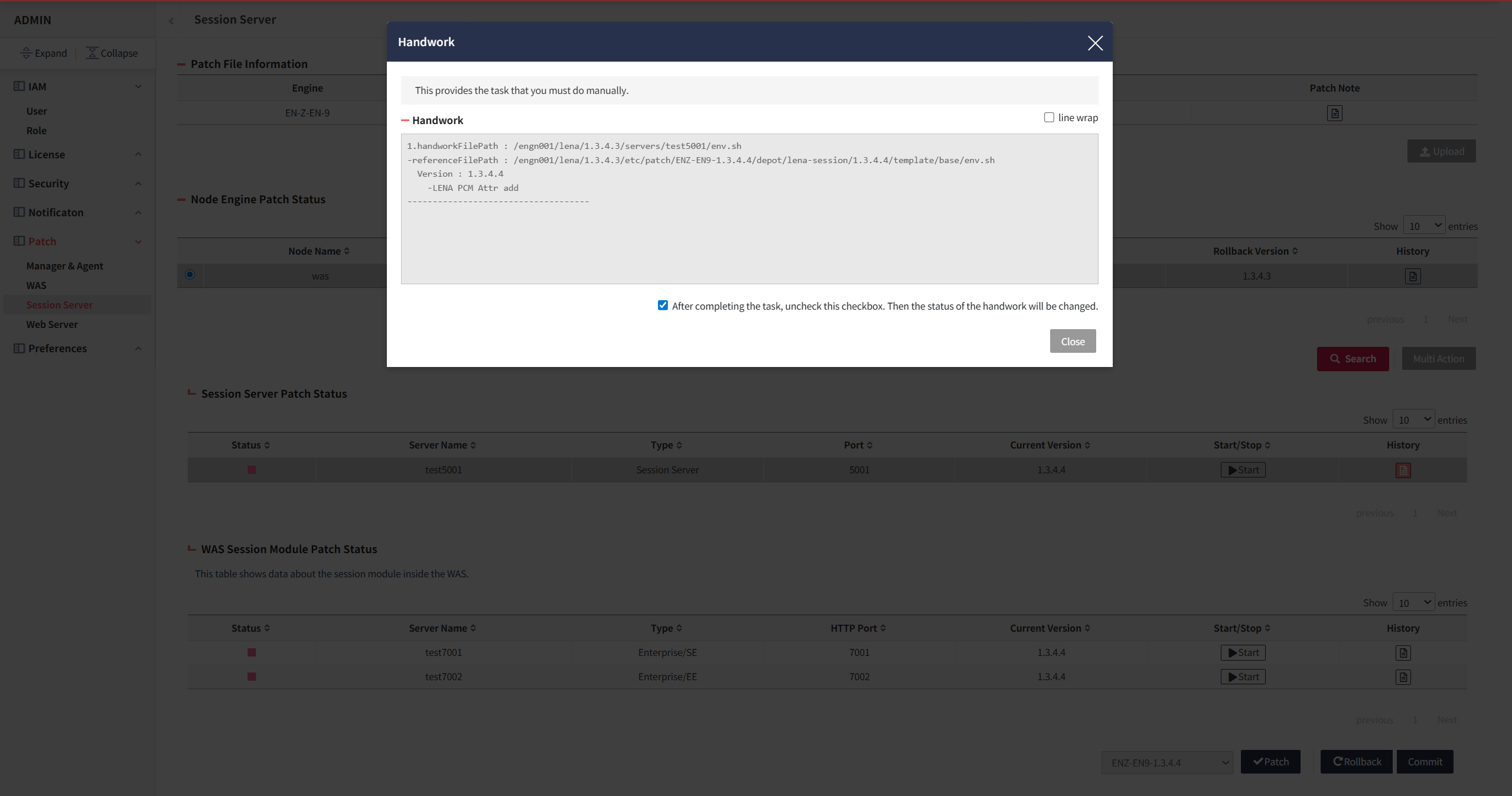
Task: Uncheck the task completion checkbox
Action: (663, 306)
